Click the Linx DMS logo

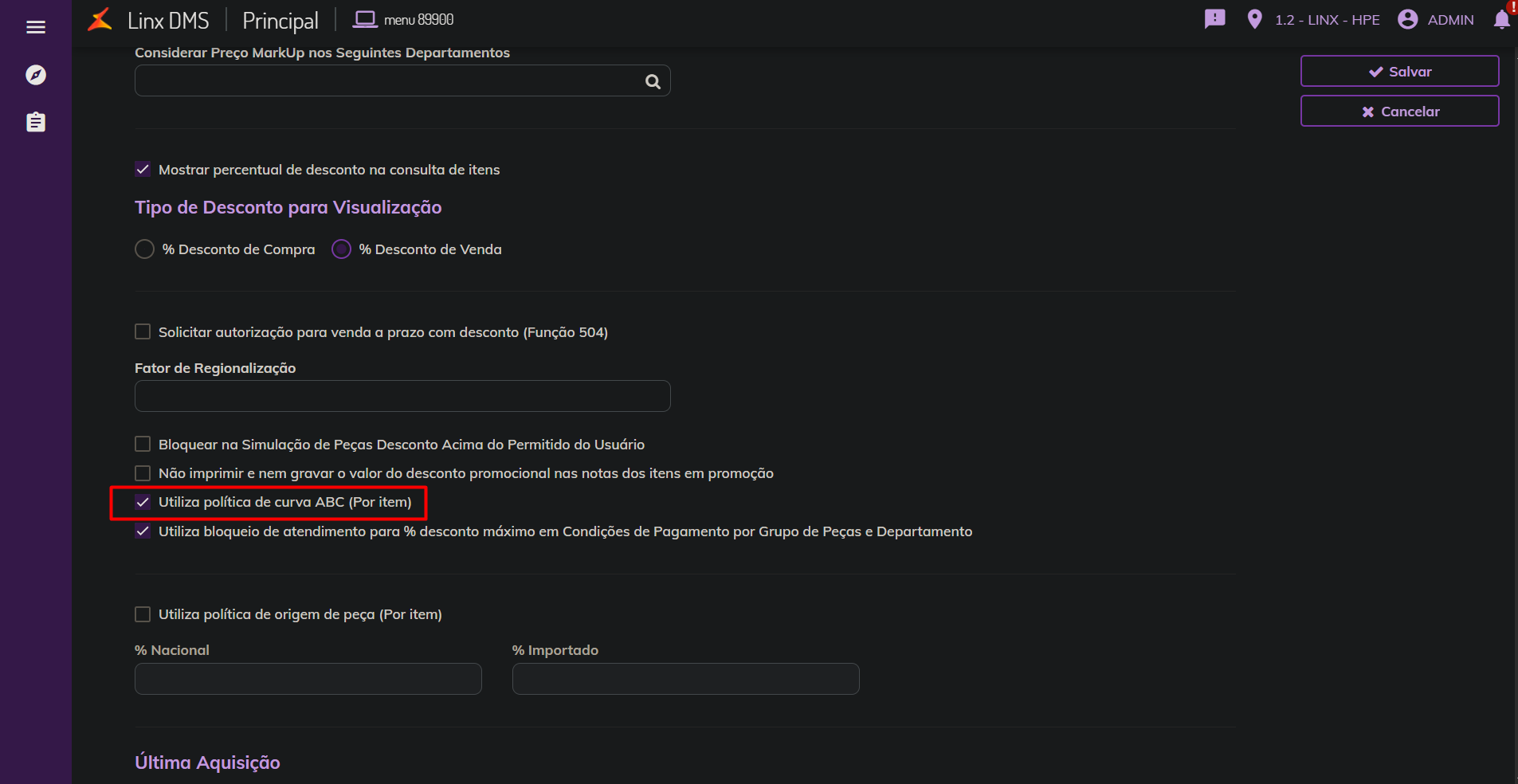click(x=100, y=20)
